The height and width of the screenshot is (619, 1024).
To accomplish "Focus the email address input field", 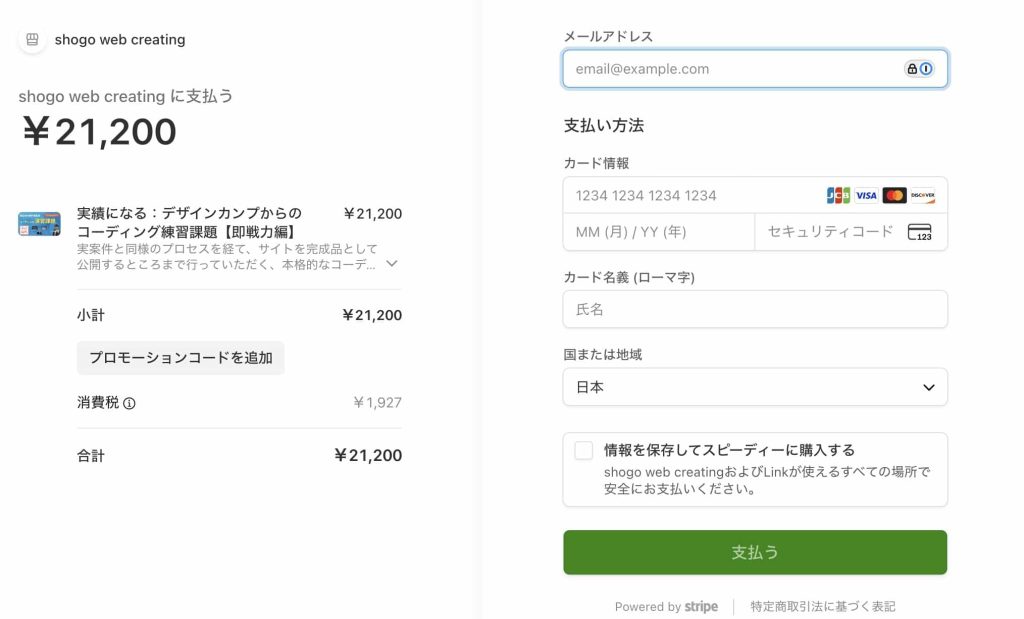I will coord(730,69).
